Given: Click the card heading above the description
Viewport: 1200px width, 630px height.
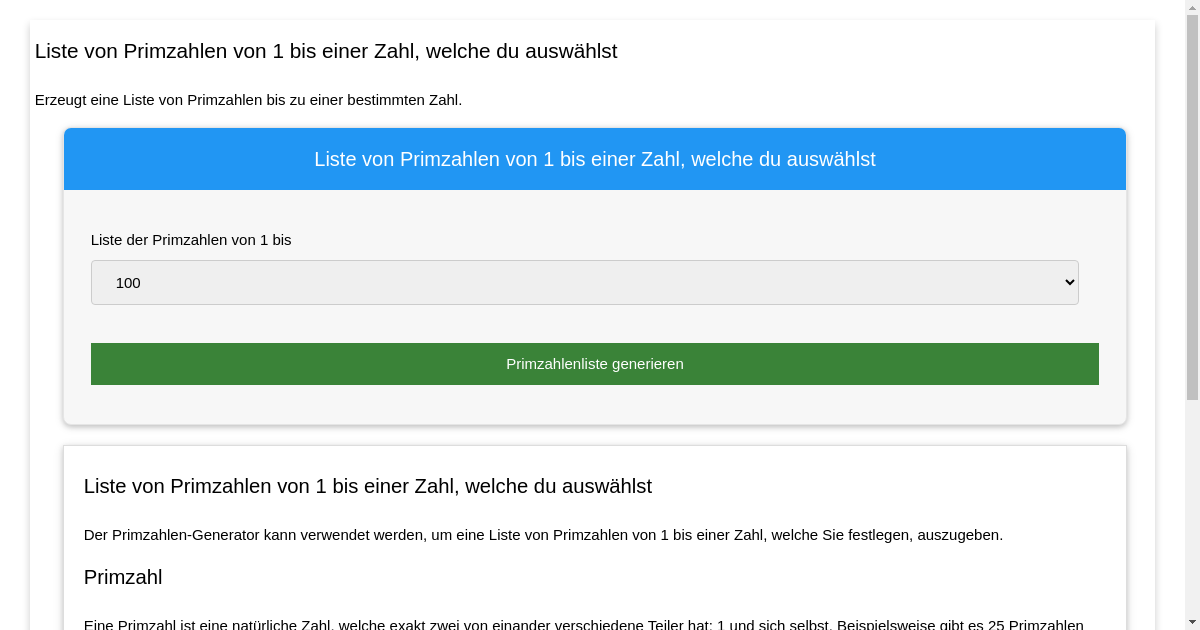Looking at the screenshot, I should (x=368, y=486).
